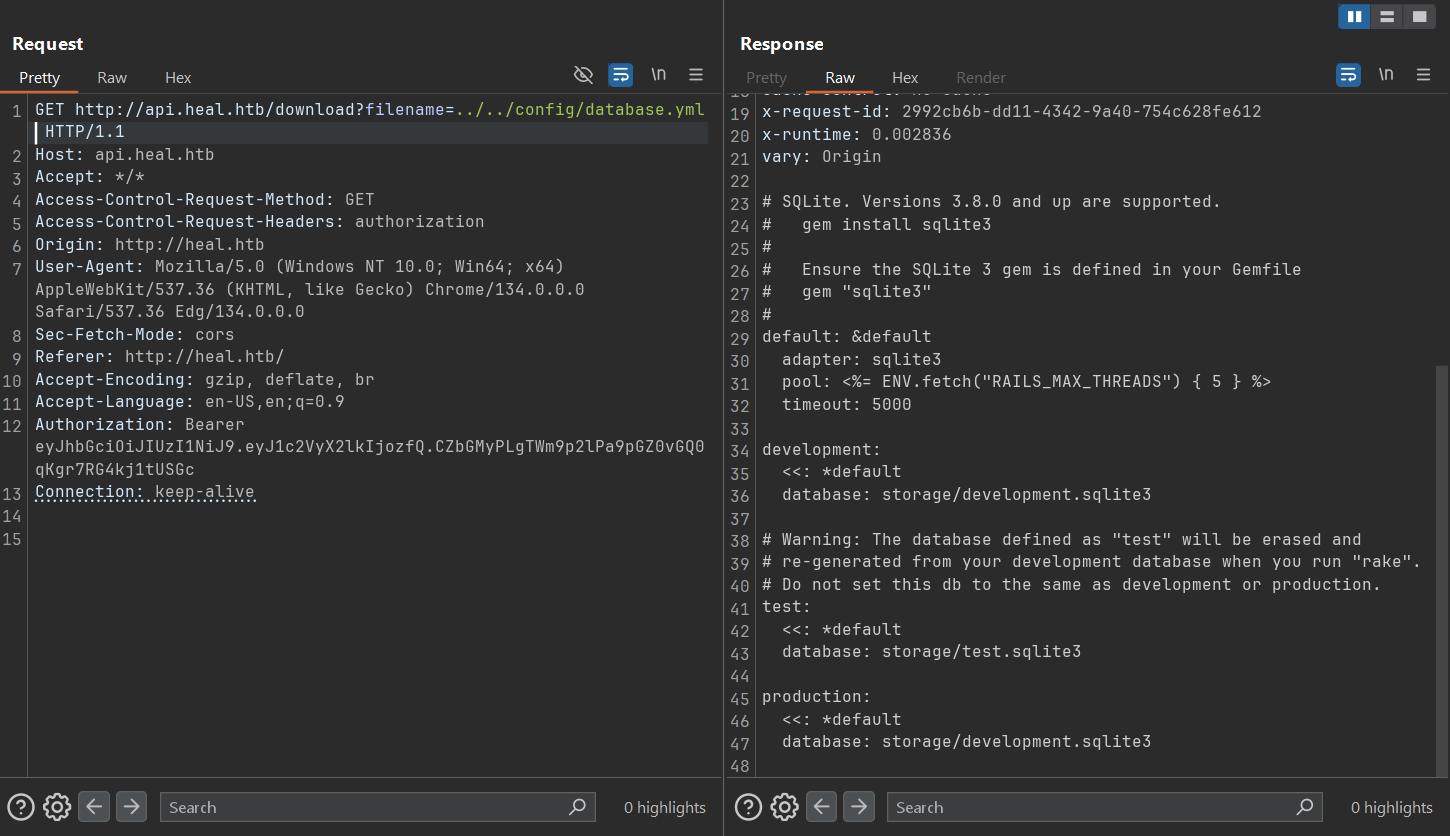The image size is (1450, 836).
Task: Go to previous match in Response search
Action: (x=821, y=806)
